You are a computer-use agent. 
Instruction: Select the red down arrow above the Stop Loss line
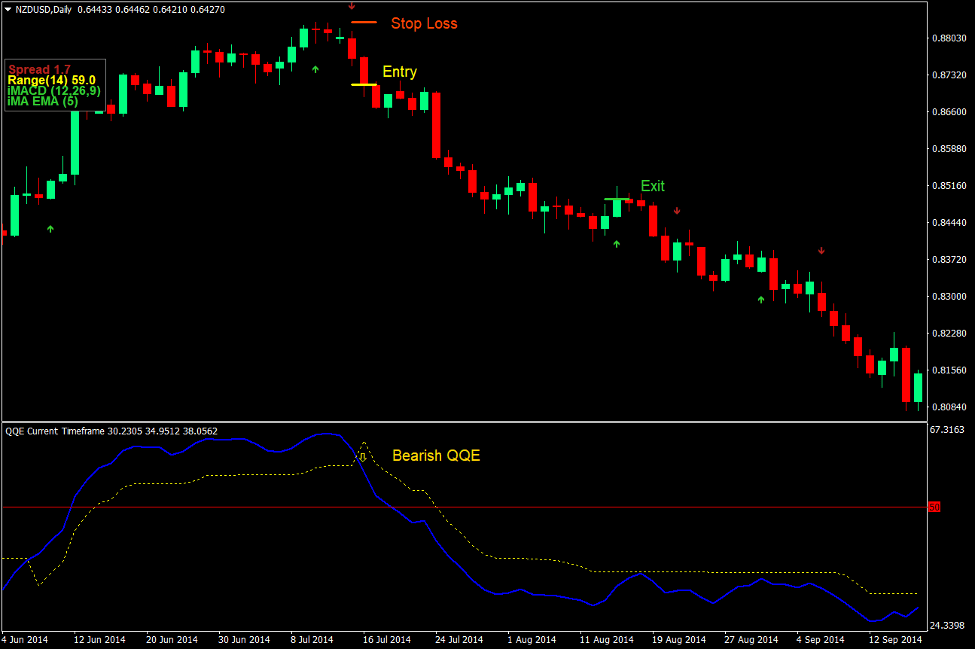(352, 7)
